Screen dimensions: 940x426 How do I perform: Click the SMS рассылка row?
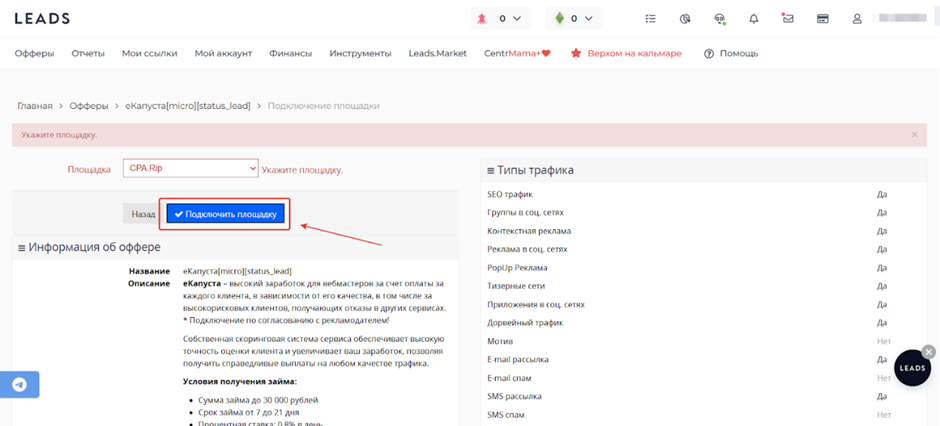pos(704,397)
